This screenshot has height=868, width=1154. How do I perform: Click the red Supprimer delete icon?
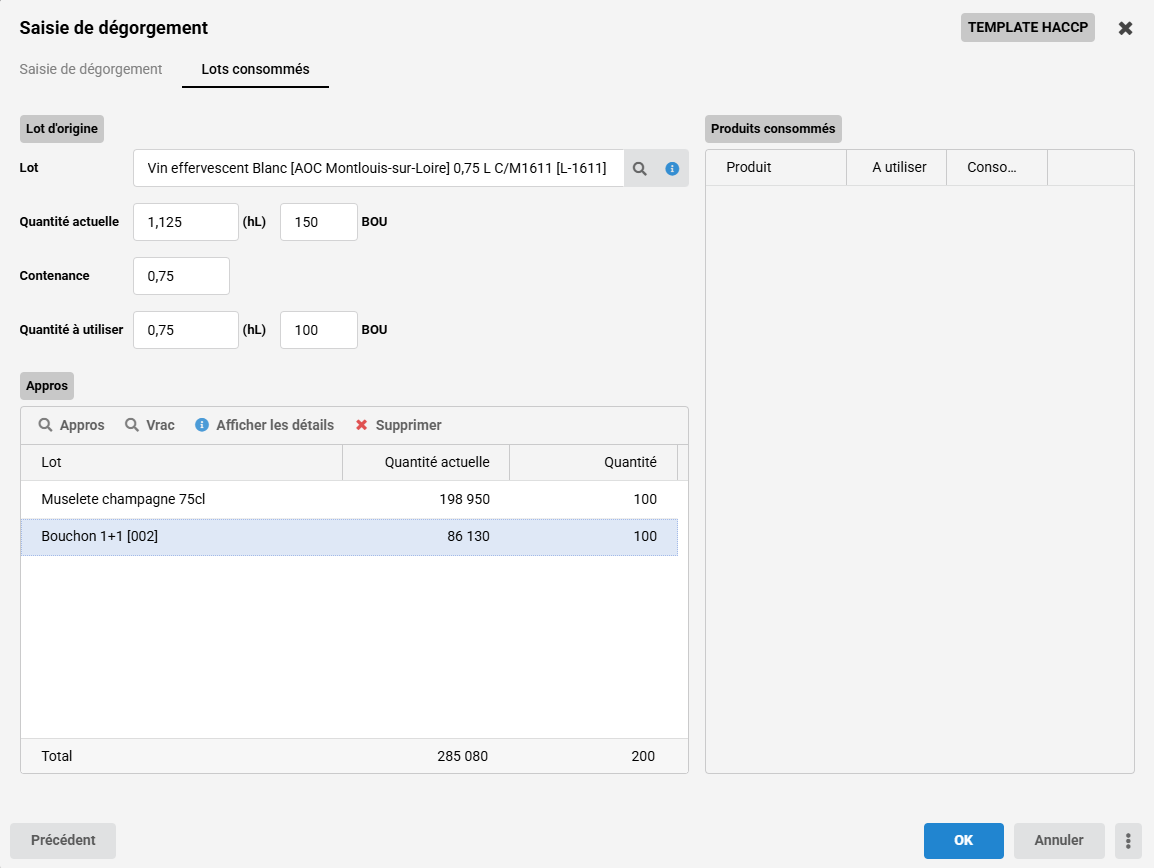pos(362,425)
